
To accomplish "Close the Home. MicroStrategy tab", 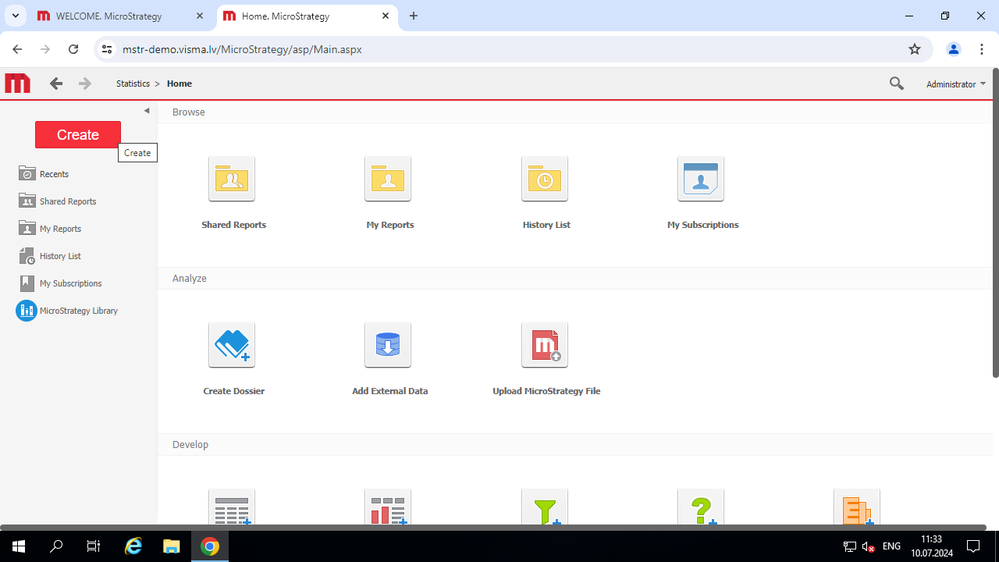I will tap(385, 16).
